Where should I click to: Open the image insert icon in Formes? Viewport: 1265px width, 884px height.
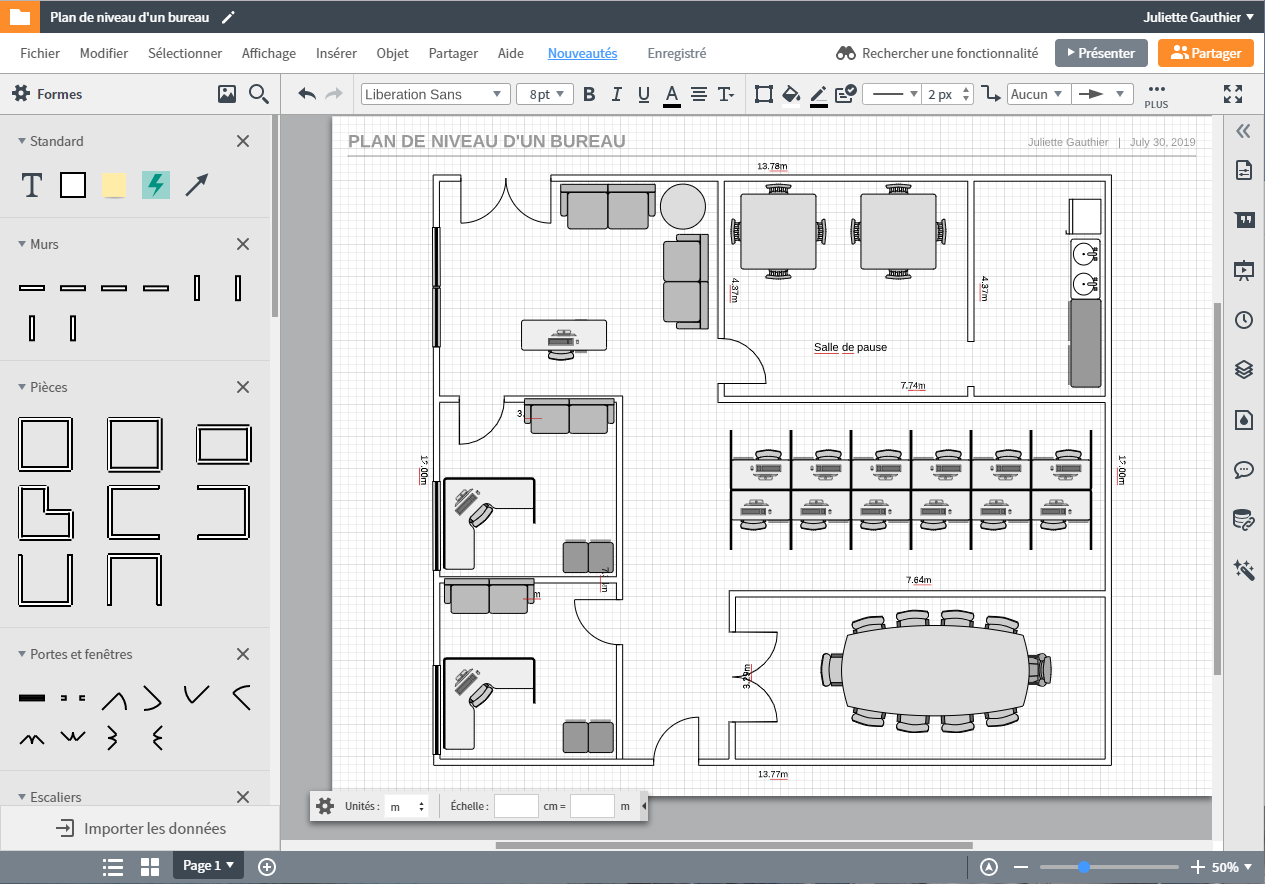(227, 94)
